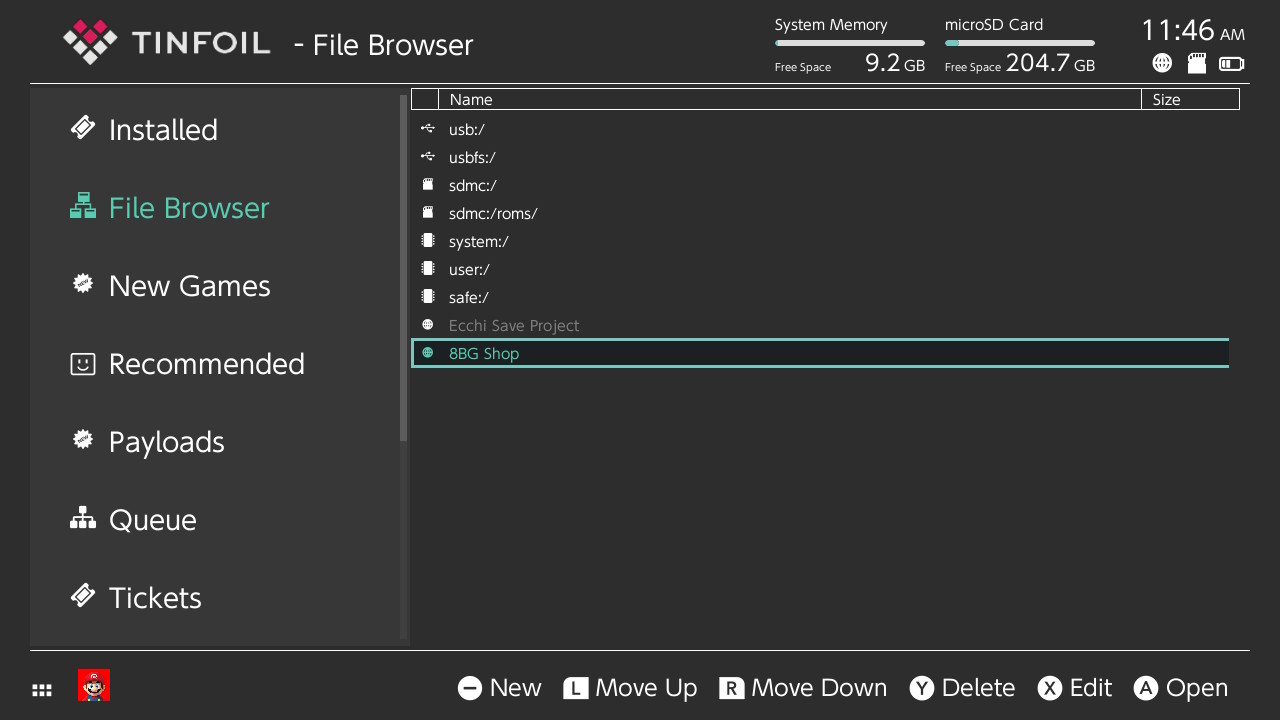Open the Tickets section

(x=155, y=597)
